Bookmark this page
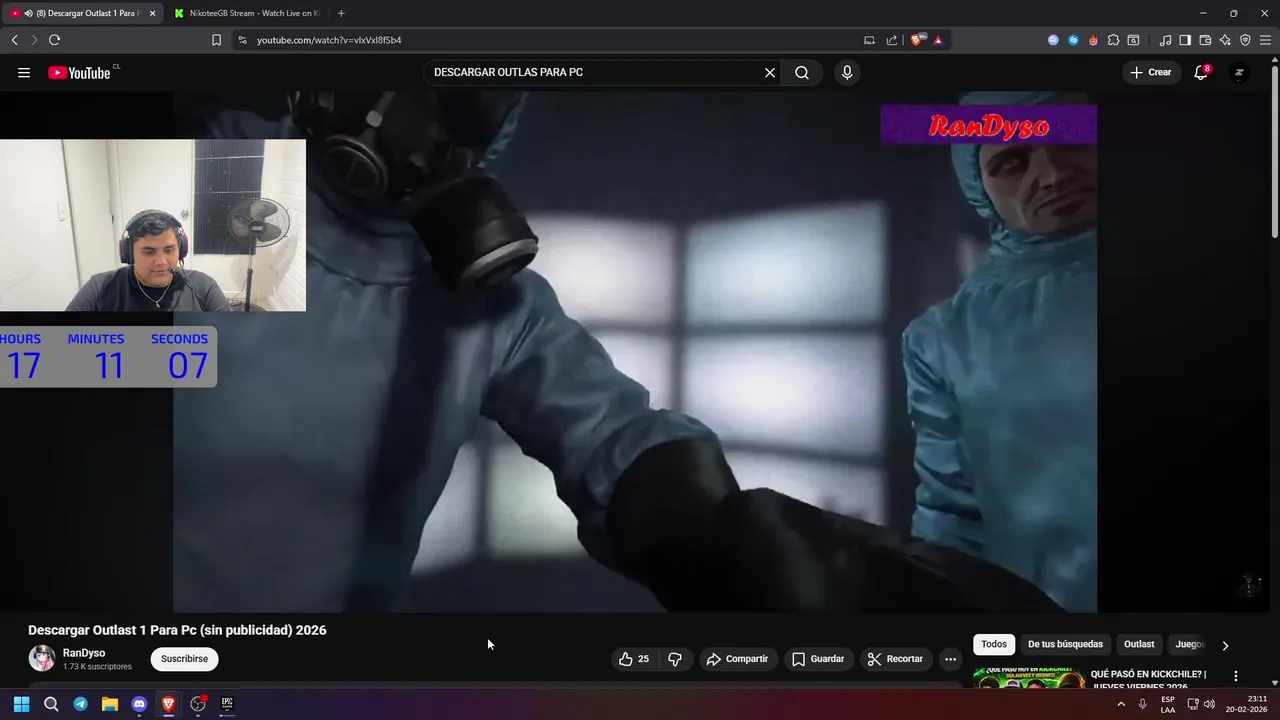Image resolution: width=1280 pixels, height=720 pixels. pyautogui.click(x=216, y=40)
